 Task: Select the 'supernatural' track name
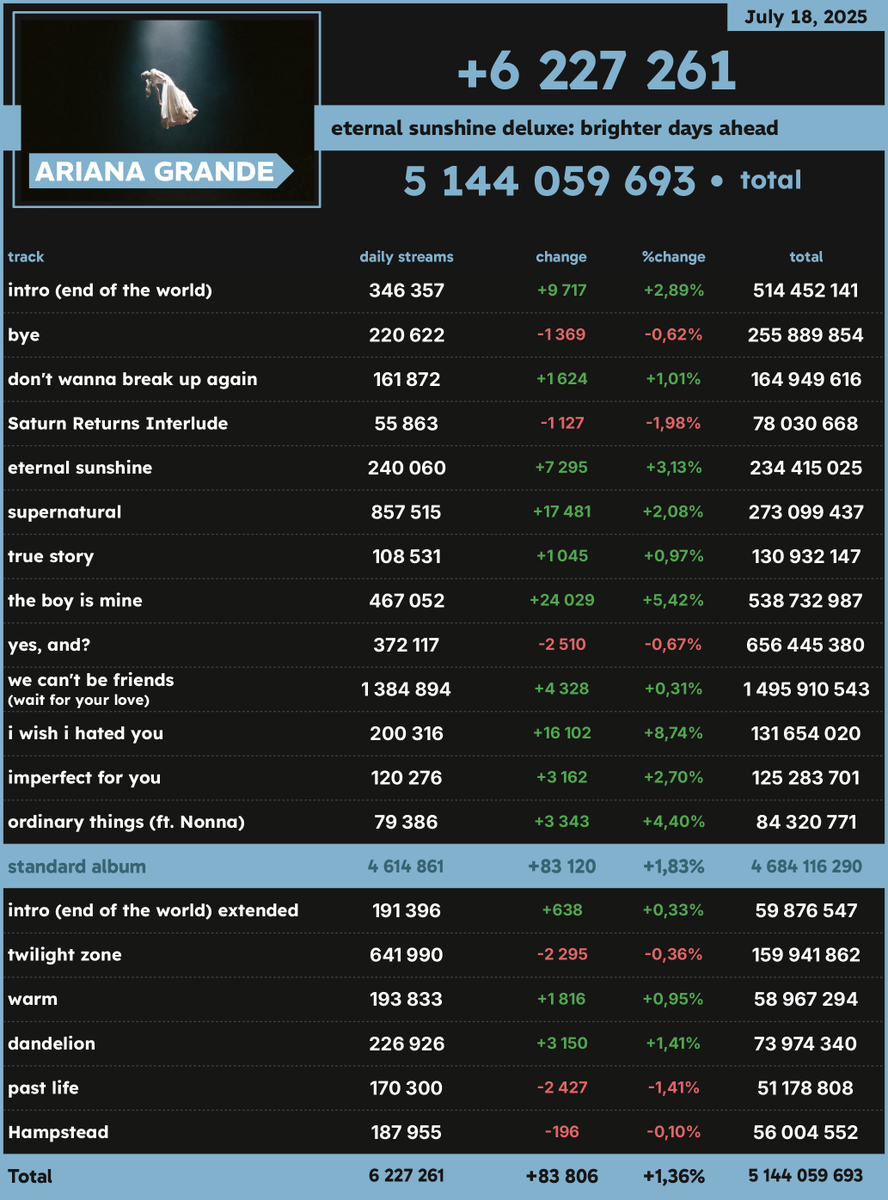pyautogui.click(x=65, y=512)
